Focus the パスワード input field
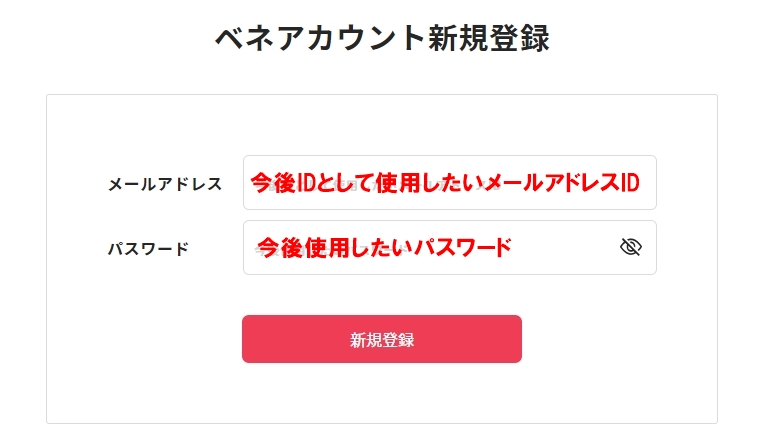 (x=449, y=247)
